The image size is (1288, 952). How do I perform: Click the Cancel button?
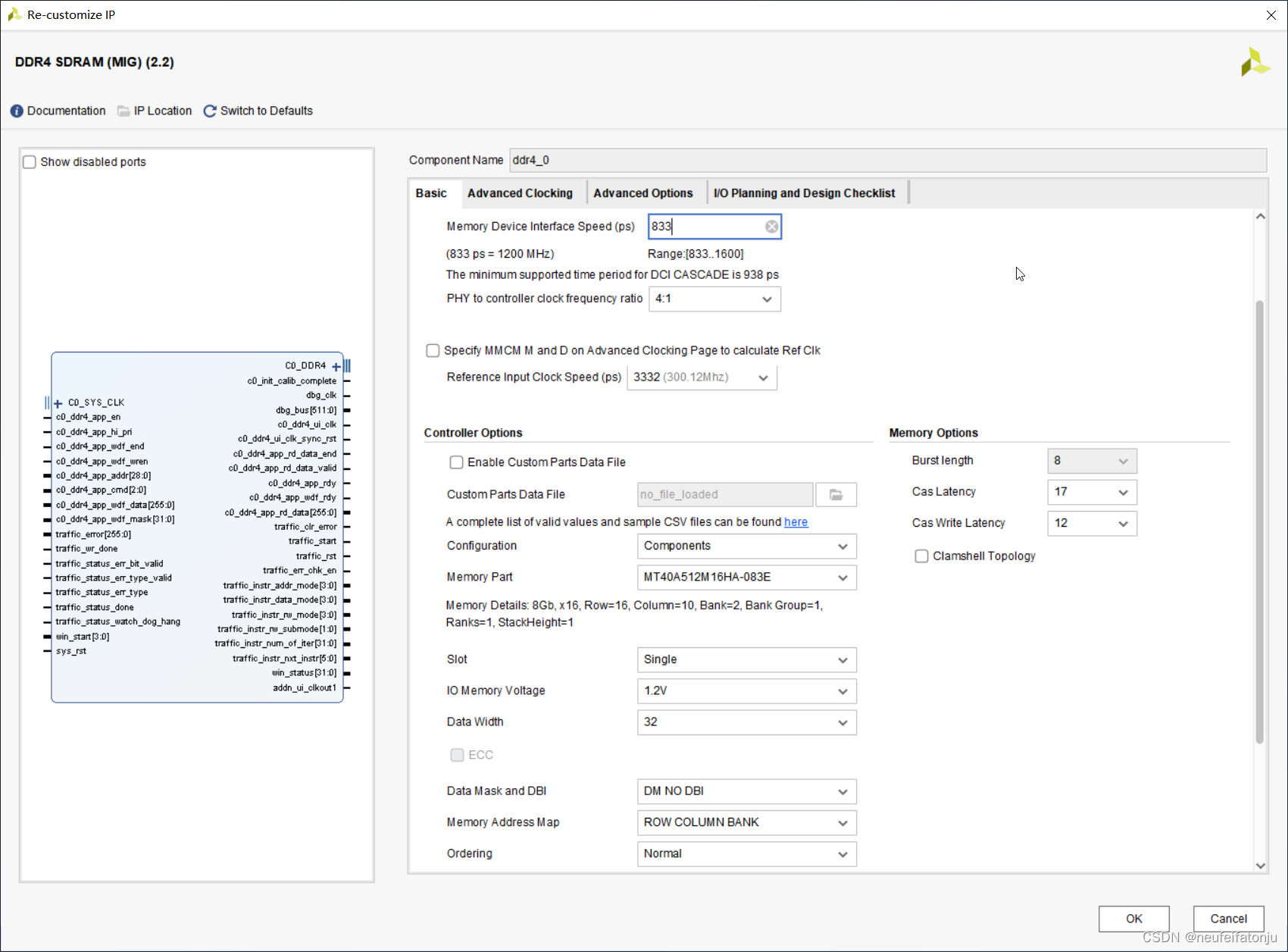(x=1228, y=919)
